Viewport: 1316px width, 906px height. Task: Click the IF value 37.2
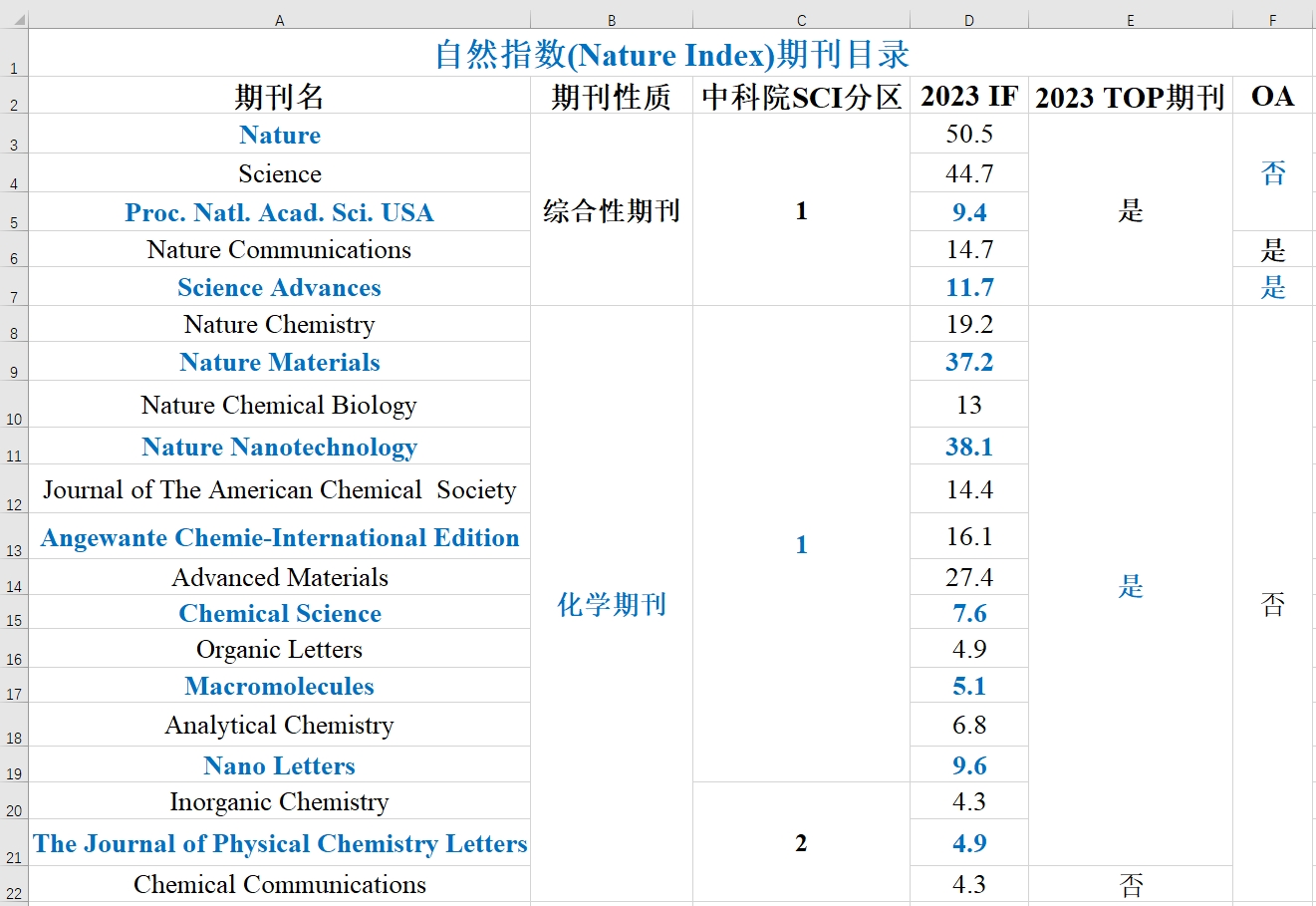[x=969, y=362]
